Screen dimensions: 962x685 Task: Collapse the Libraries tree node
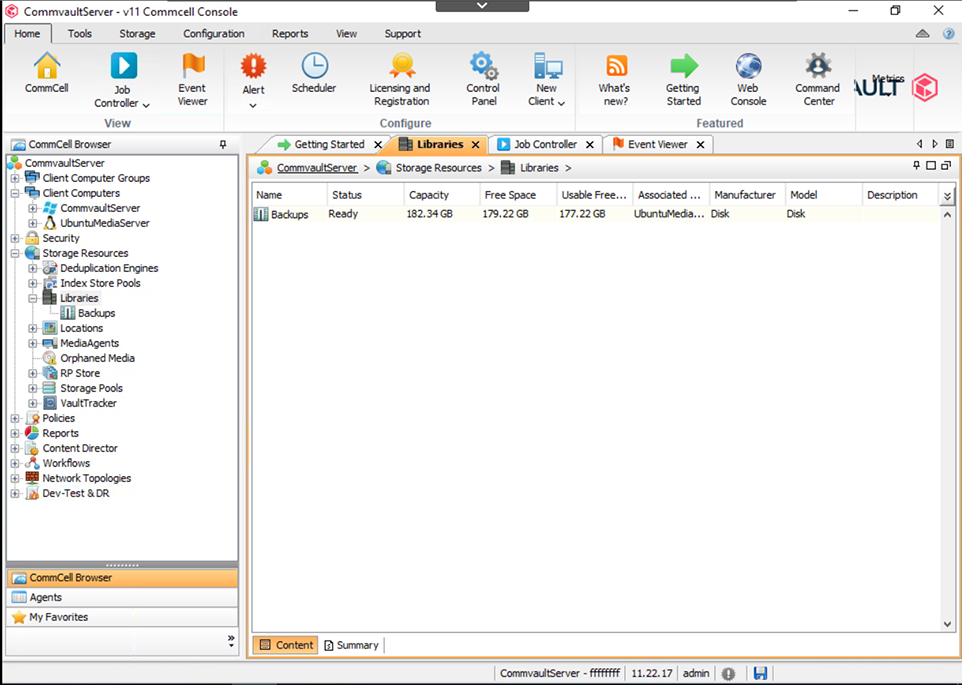coord(33,299)
